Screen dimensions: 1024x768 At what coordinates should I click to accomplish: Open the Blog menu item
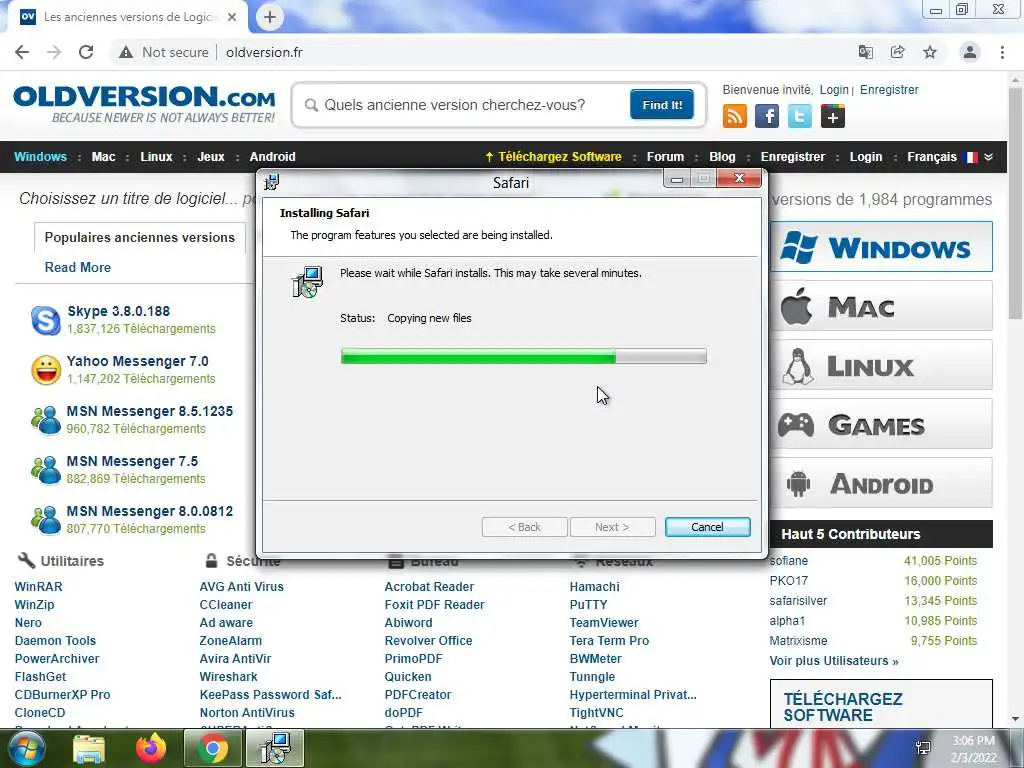722,157
